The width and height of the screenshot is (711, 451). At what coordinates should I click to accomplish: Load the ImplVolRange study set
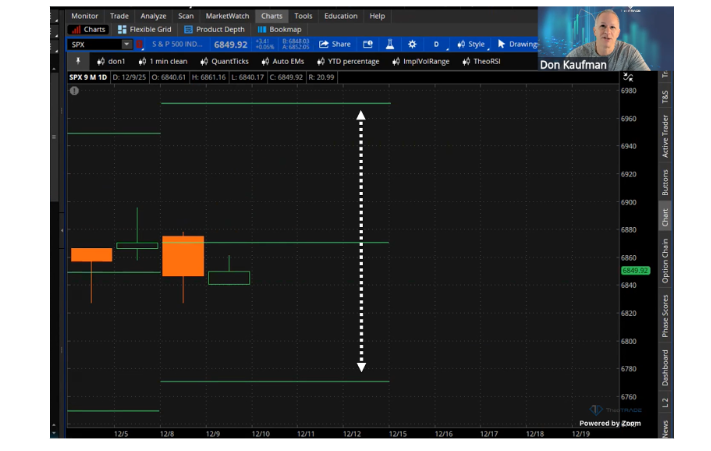click(421, 61)
